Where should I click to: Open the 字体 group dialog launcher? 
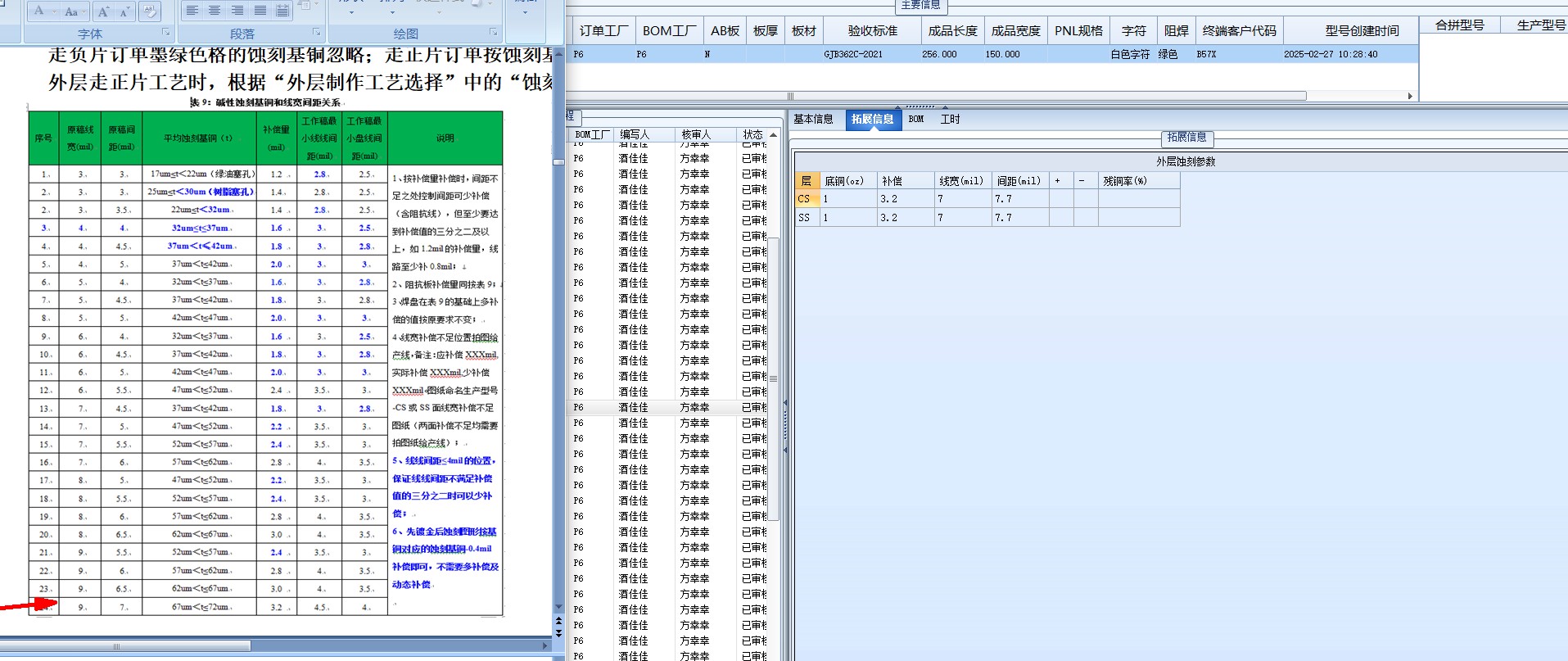[165, 33]
